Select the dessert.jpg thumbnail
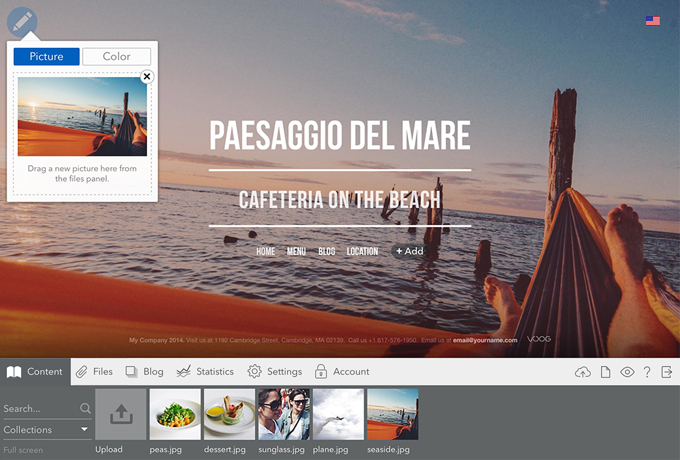Viewport: 680px width, 460px height. tap(229, 415)
